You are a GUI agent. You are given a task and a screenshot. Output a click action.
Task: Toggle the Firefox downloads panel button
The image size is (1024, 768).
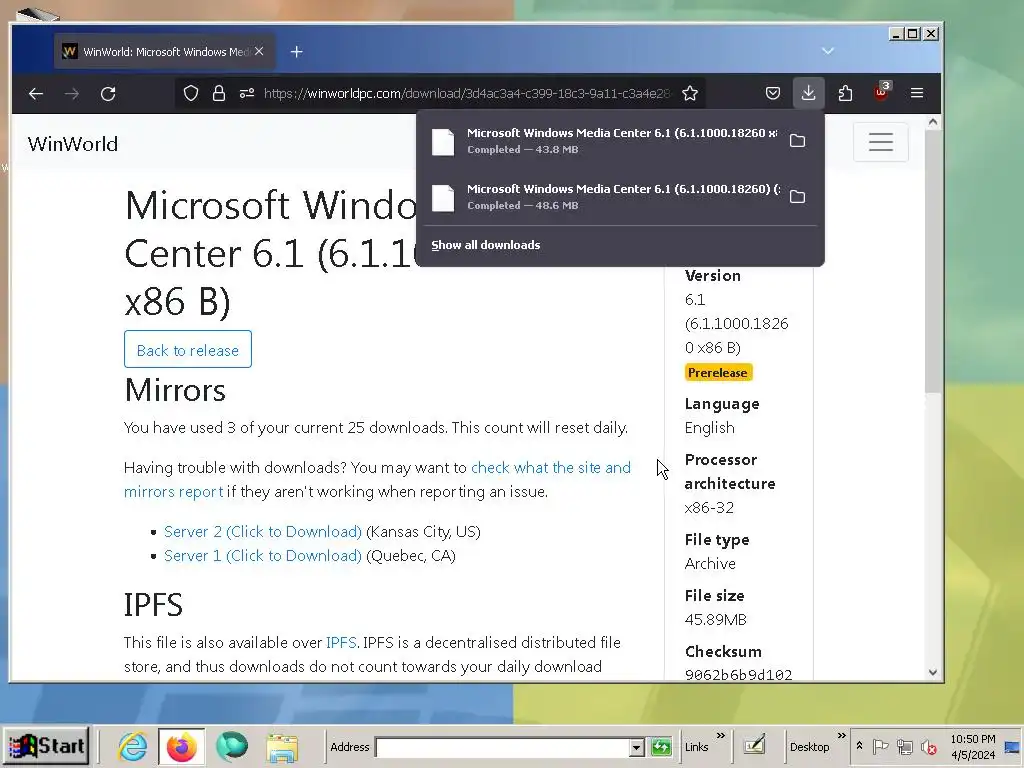click(808, 93)
